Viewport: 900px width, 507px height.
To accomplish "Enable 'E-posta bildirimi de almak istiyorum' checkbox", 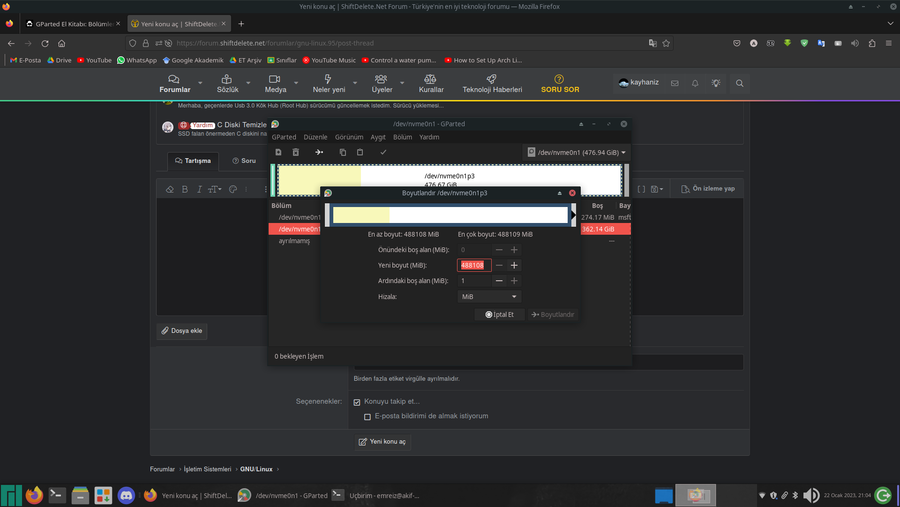I will (367, 416).
